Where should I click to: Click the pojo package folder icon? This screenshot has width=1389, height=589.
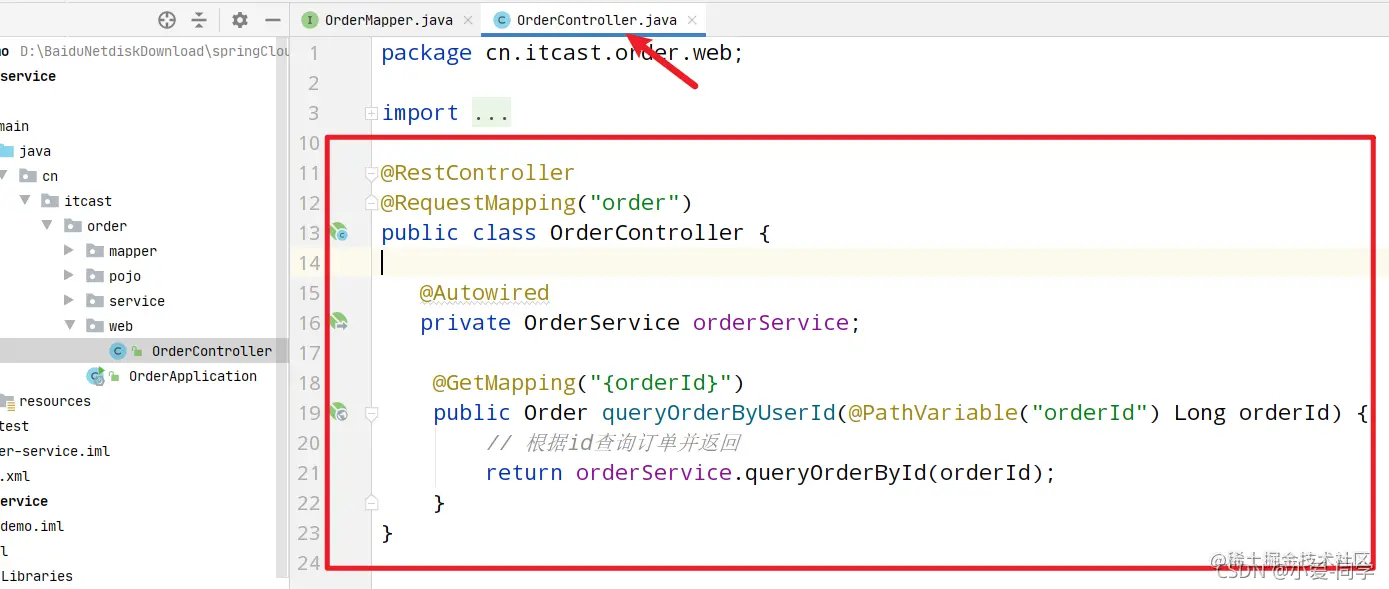click(95, 276)
